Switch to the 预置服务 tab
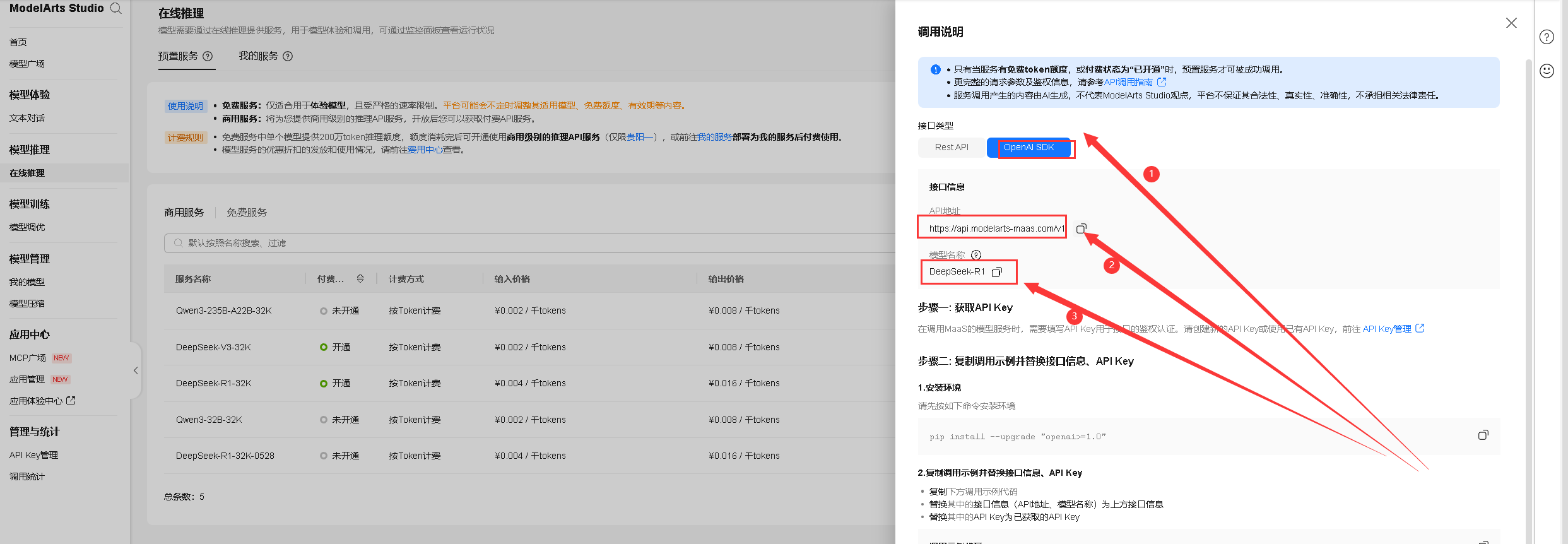This screenshot has width=1568, height=544. click(x=178, y=56)
